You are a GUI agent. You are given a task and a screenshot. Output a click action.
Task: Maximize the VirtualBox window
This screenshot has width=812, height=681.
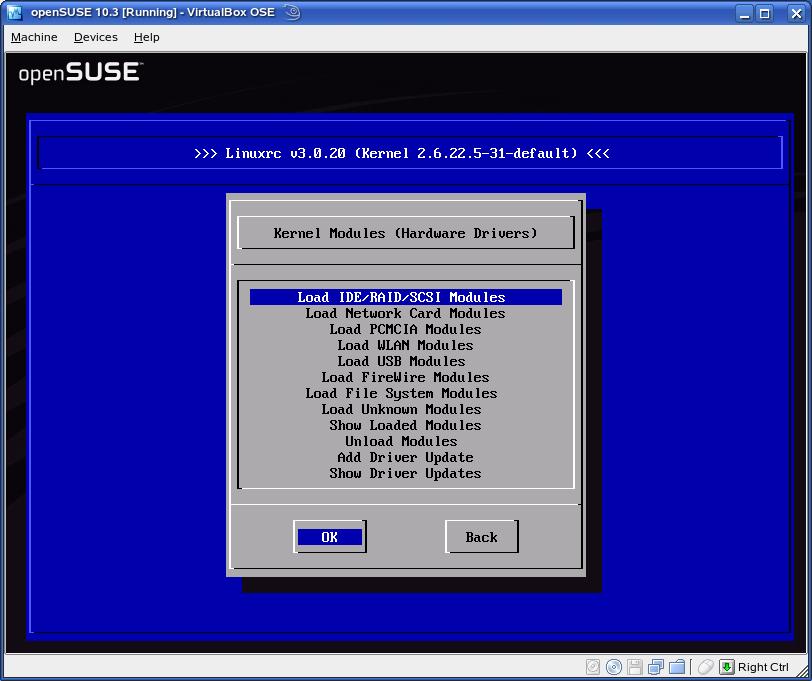tap(764, 13)
